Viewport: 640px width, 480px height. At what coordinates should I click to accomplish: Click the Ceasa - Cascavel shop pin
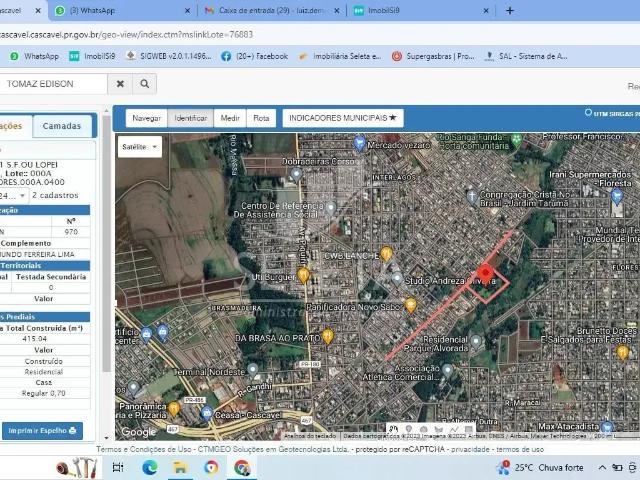[x=207, y=414]
